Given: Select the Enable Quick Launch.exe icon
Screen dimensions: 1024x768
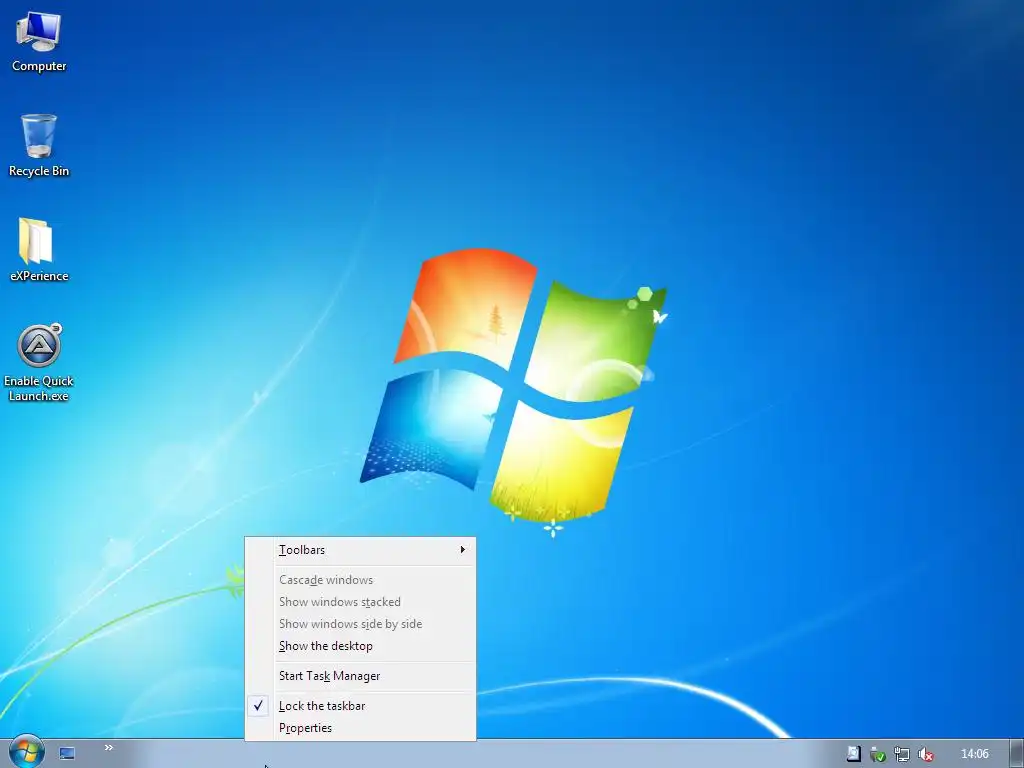Looking at the screenshot, I should pos(39,362).
